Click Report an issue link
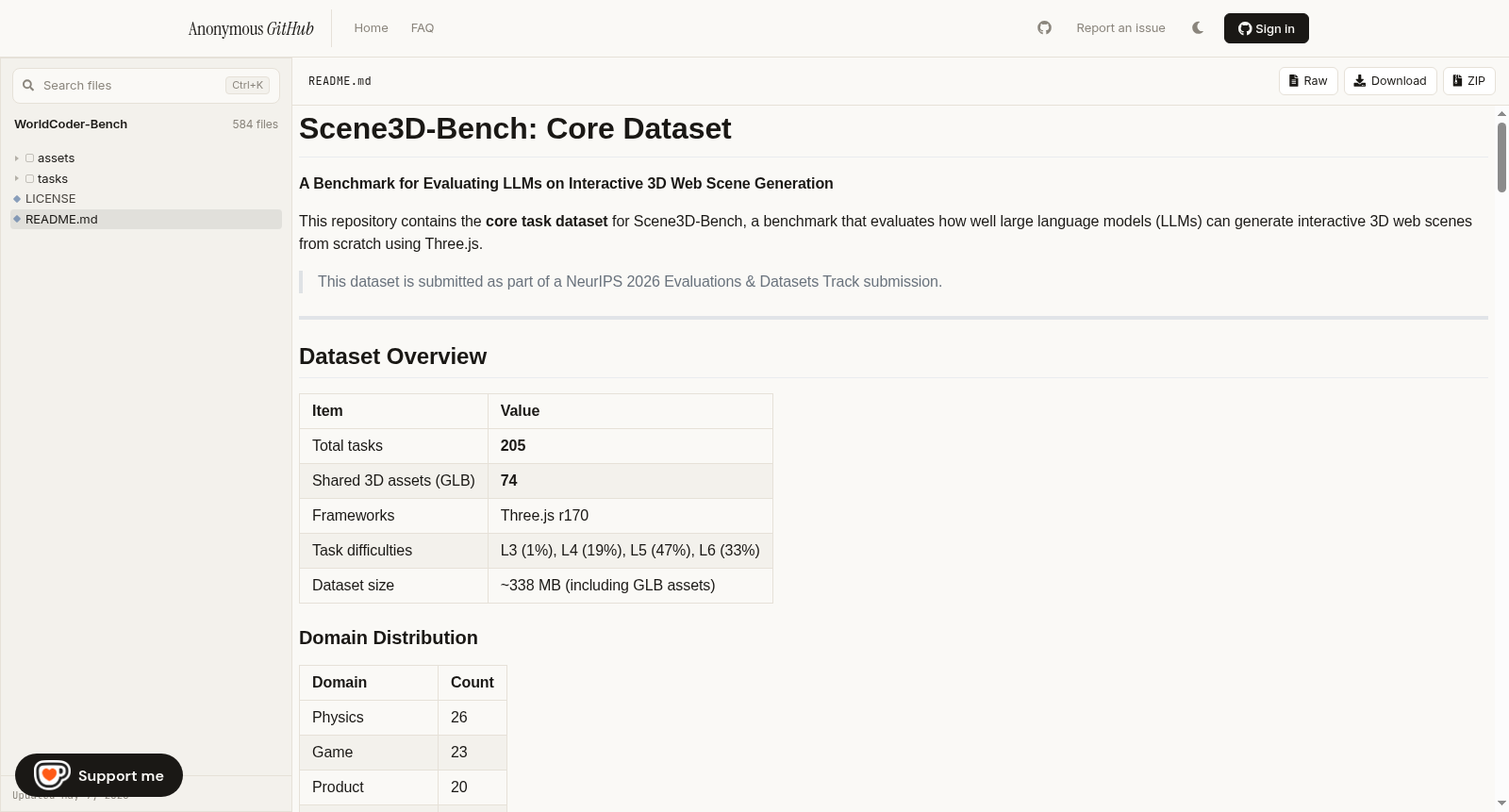The image size is (1509, 812). [1120, 28]
